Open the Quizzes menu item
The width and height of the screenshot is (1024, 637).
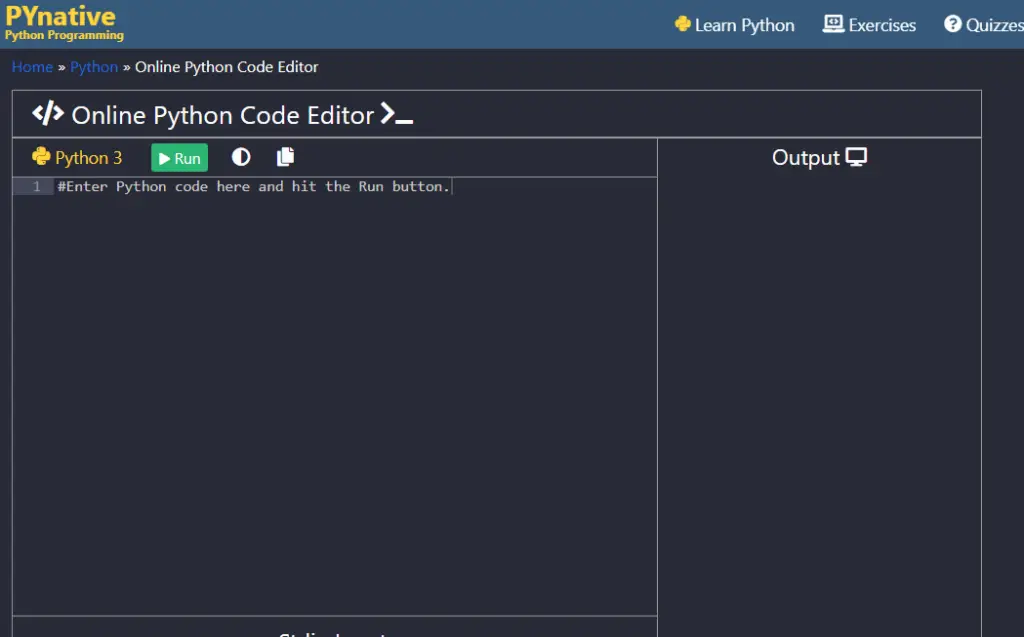[x=984, y=25]
